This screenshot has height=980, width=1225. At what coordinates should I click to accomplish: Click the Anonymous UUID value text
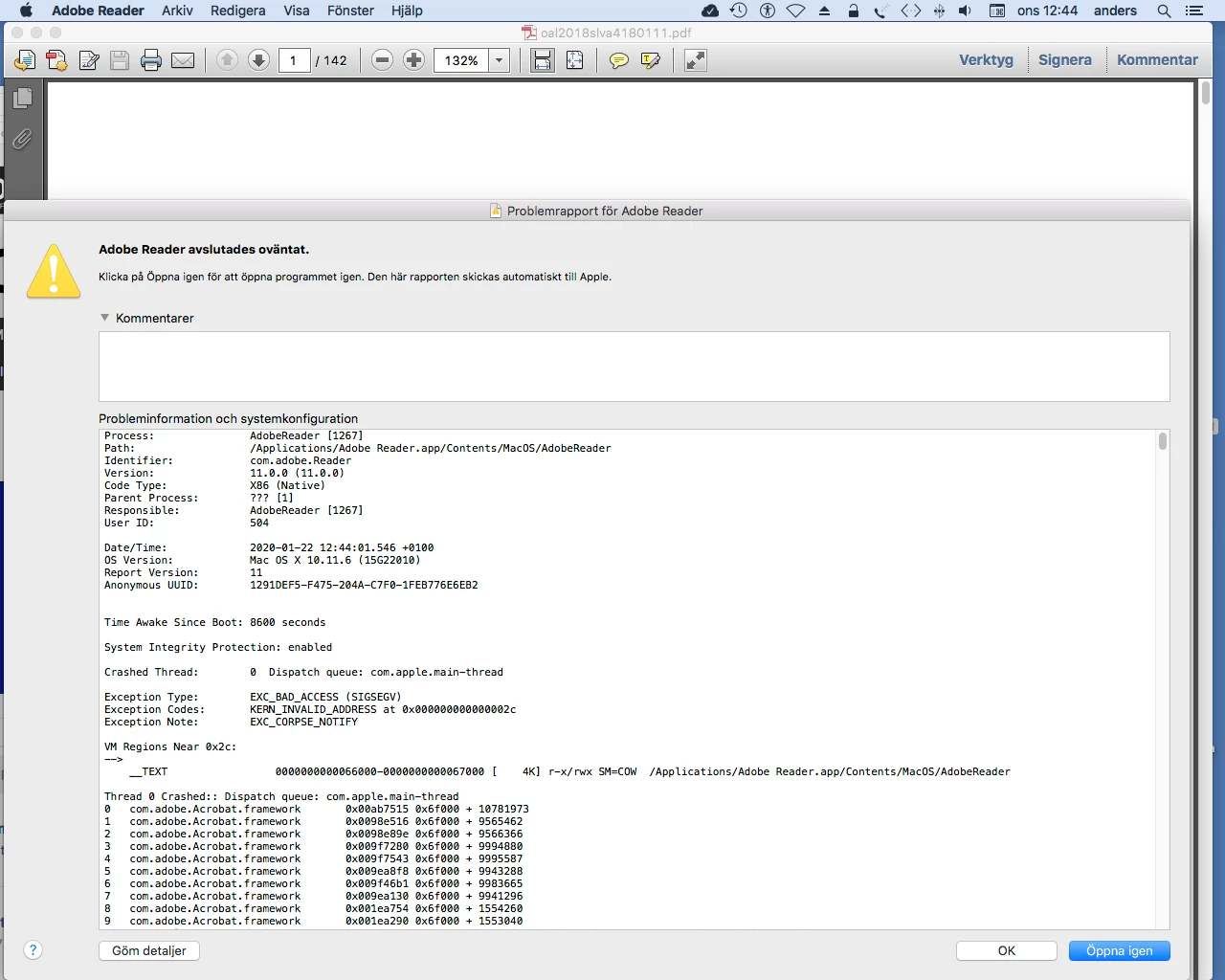364,585
